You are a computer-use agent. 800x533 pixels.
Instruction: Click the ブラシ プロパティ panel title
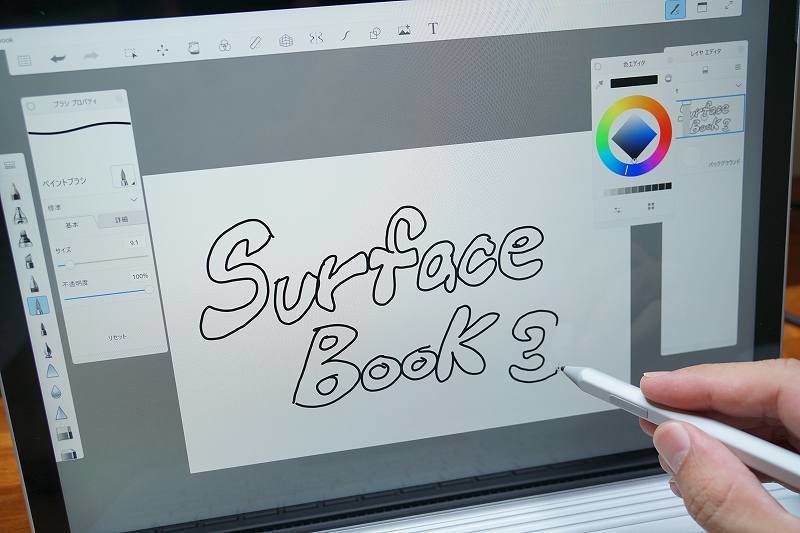pos(75,103)
